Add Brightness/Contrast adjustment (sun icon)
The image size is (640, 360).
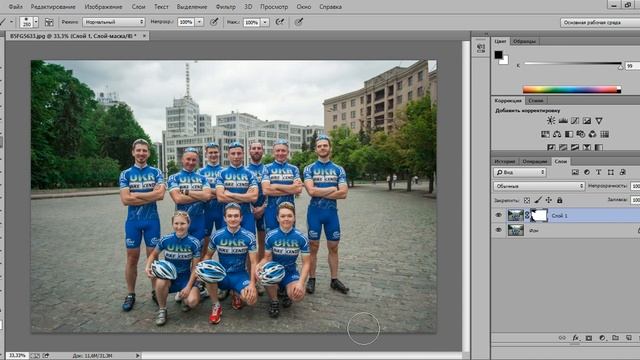tap(551, 120)
